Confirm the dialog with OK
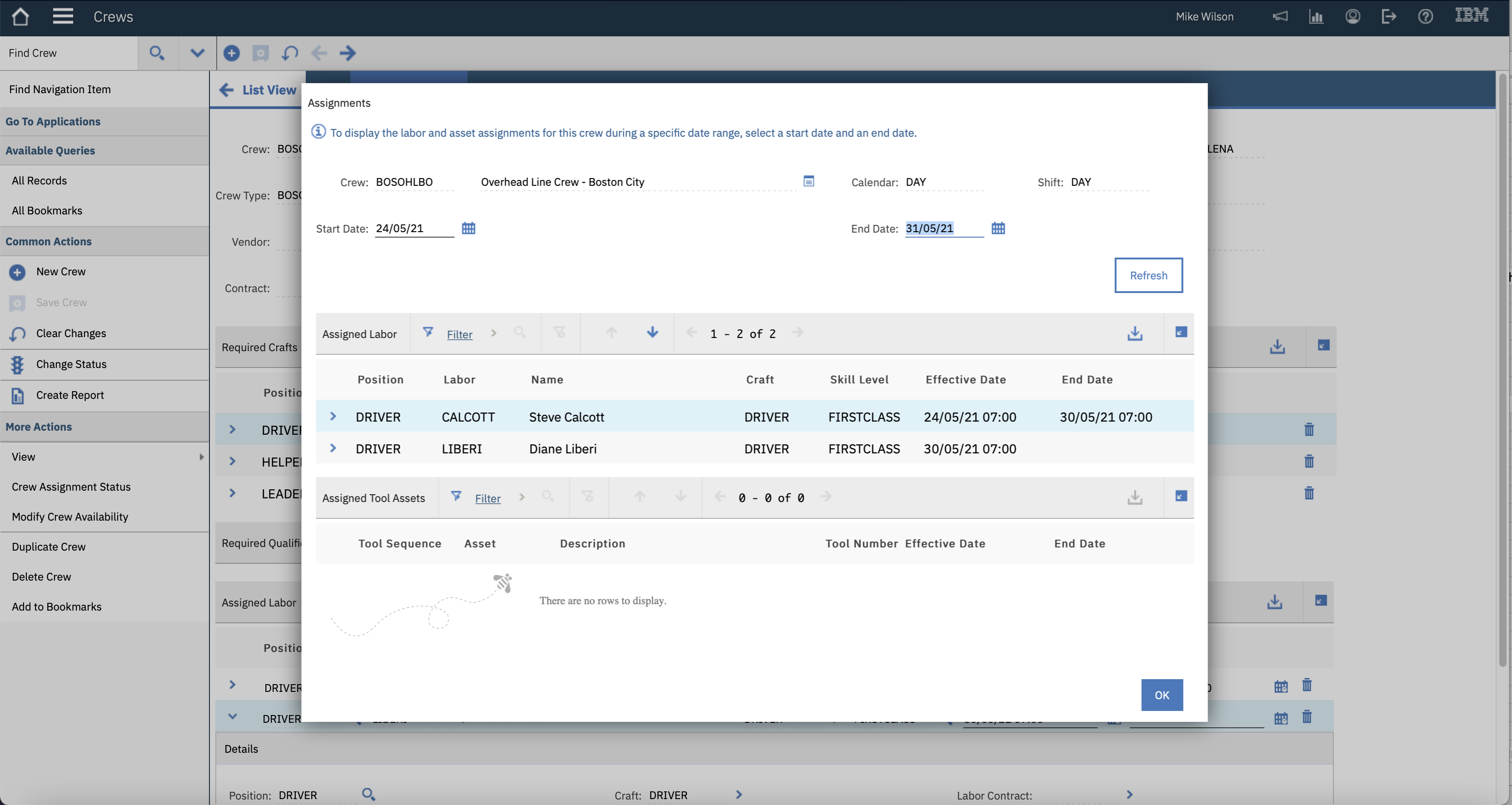Image resolution: width=1512 pixels, height=805 pixels. click(x=1162, y=695)
